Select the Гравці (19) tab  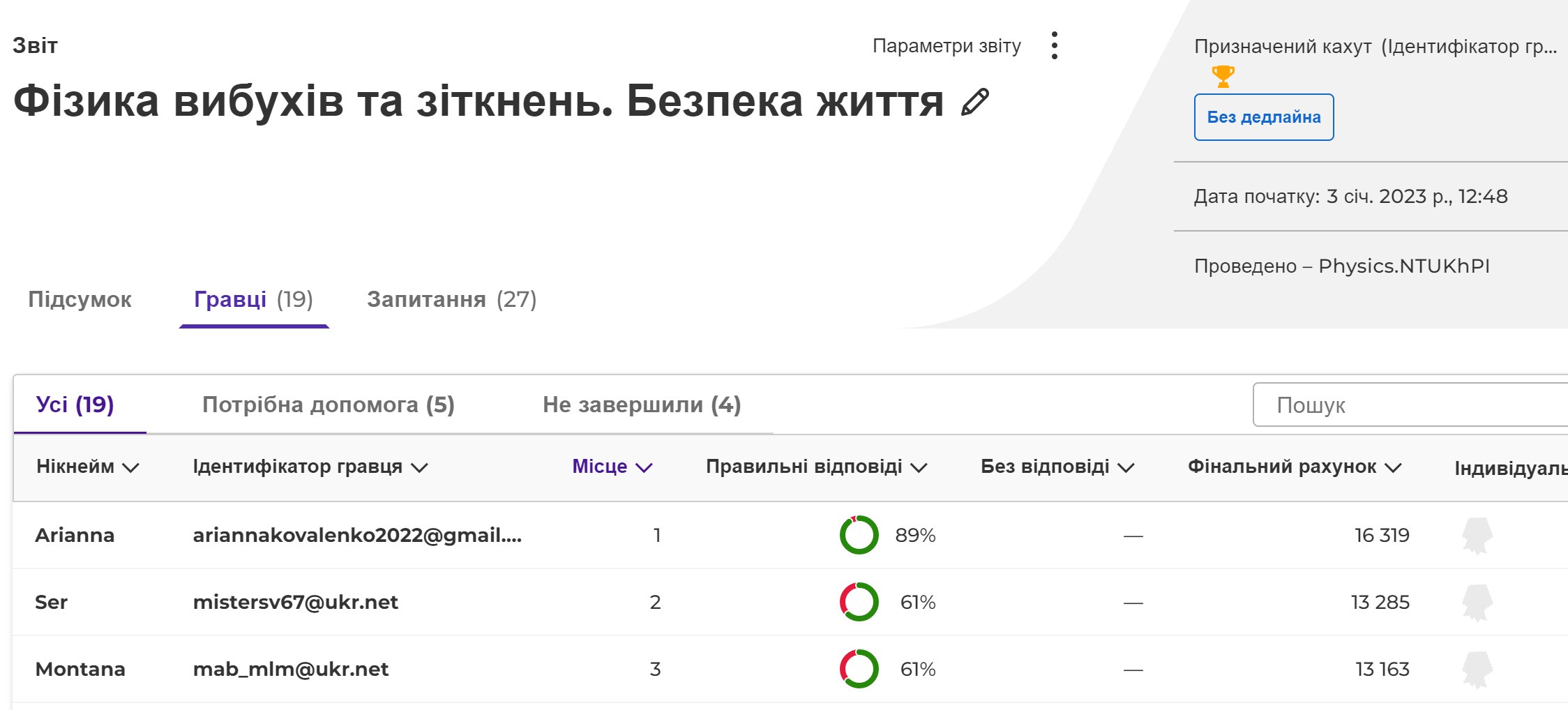coord(254,300)
